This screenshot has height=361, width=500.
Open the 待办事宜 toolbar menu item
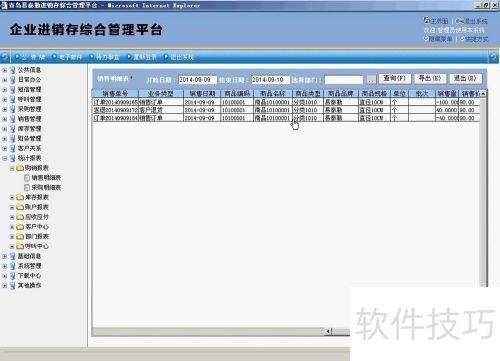click(105, 57)
